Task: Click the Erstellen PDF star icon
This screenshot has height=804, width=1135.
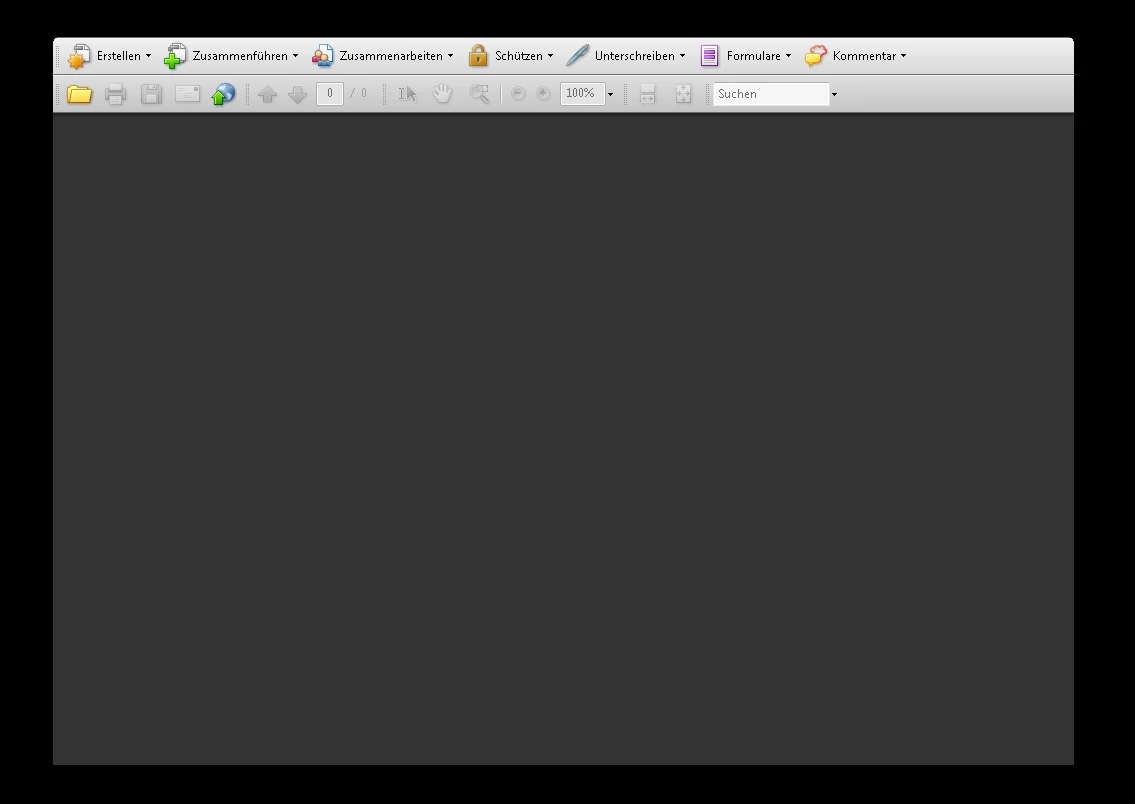Action: (79, 56)
